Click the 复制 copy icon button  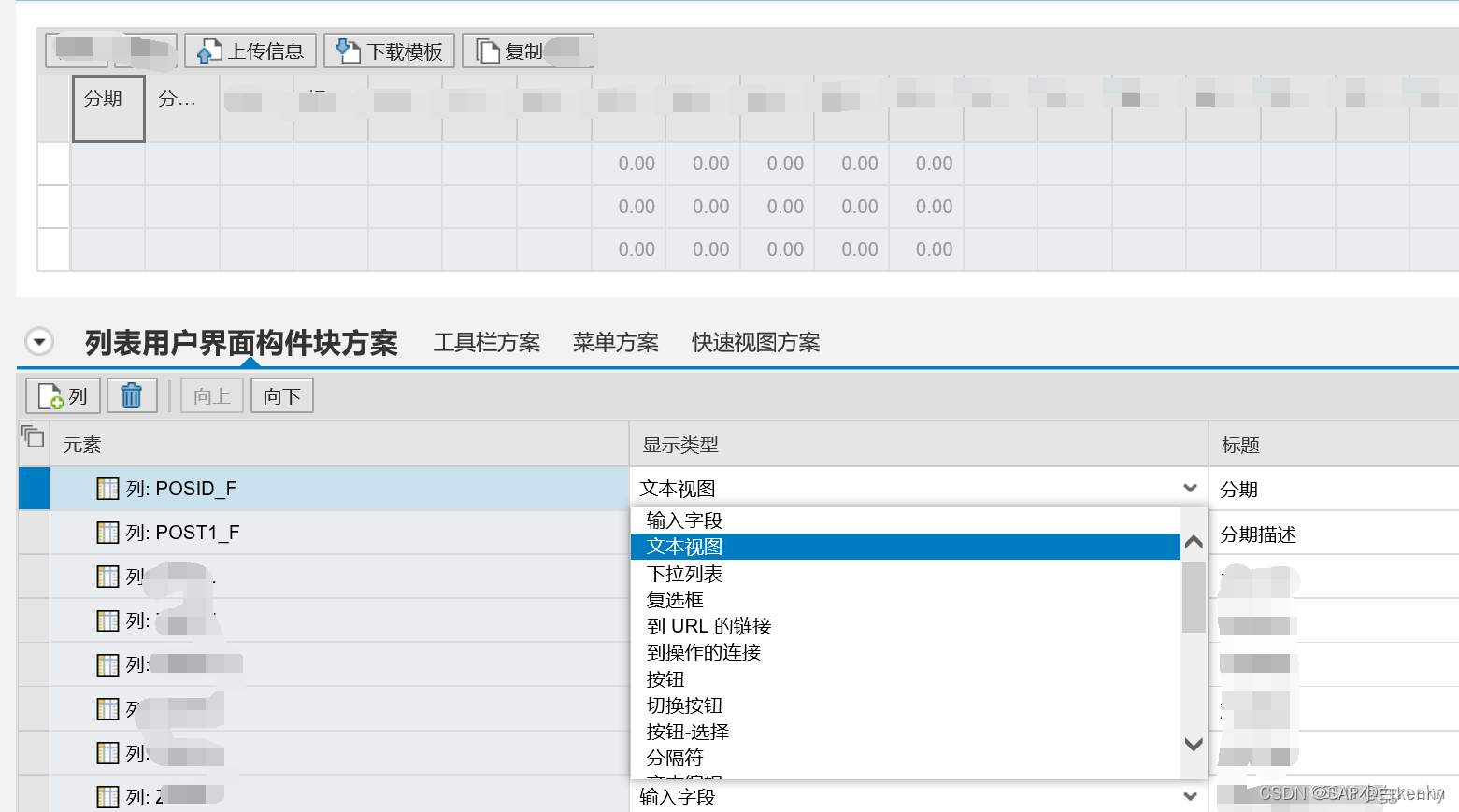[486, 50]
